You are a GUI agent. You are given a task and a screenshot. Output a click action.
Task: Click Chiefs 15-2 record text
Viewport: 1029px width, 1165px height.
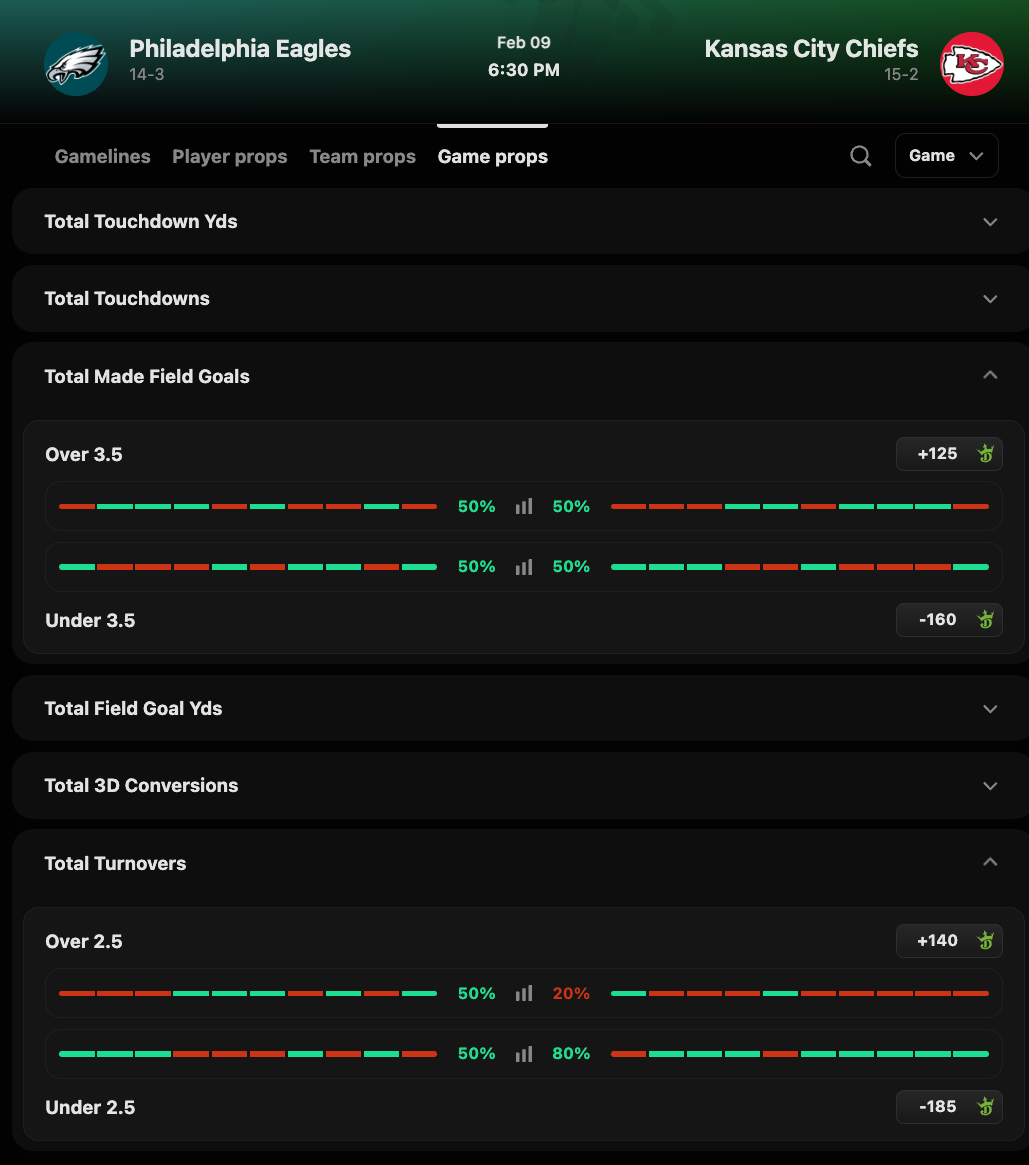coord(900,74)
